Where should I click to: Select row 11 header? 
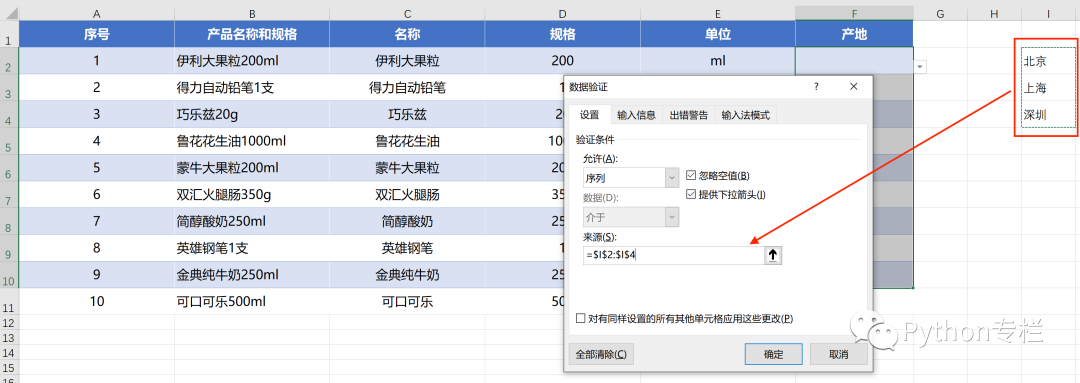(9, 302)
